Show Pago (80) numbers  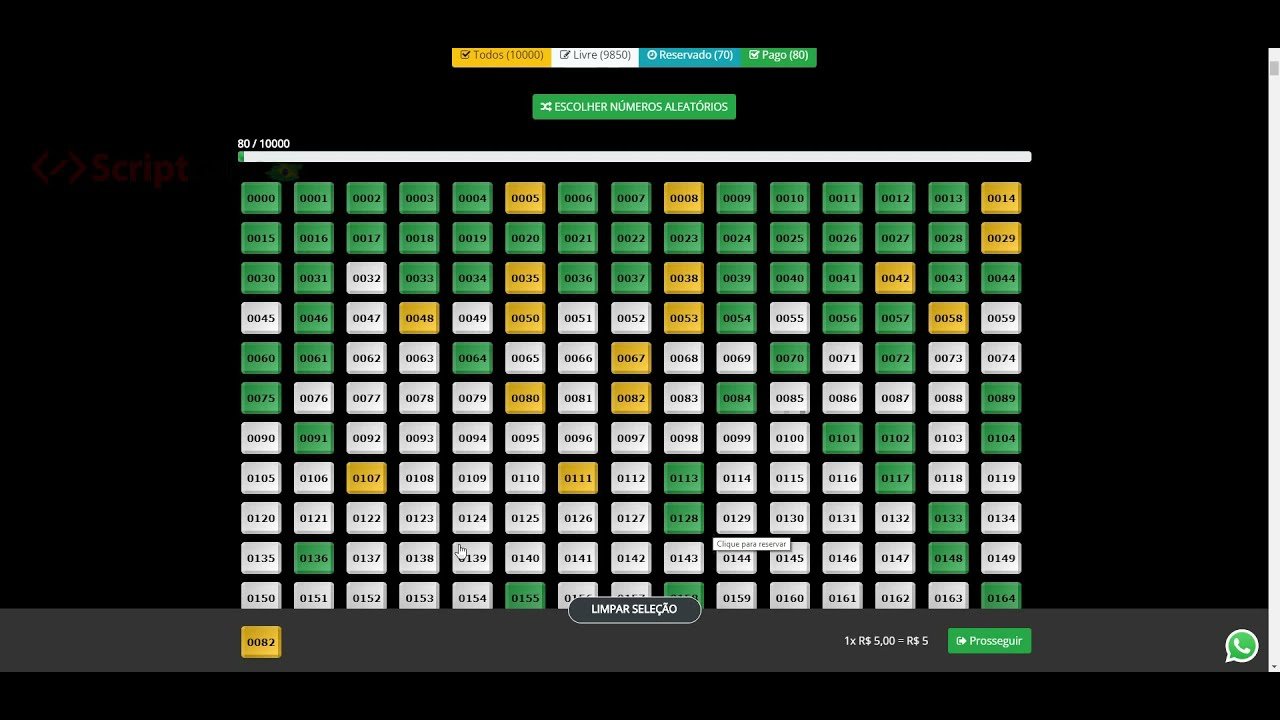point(778,55)
